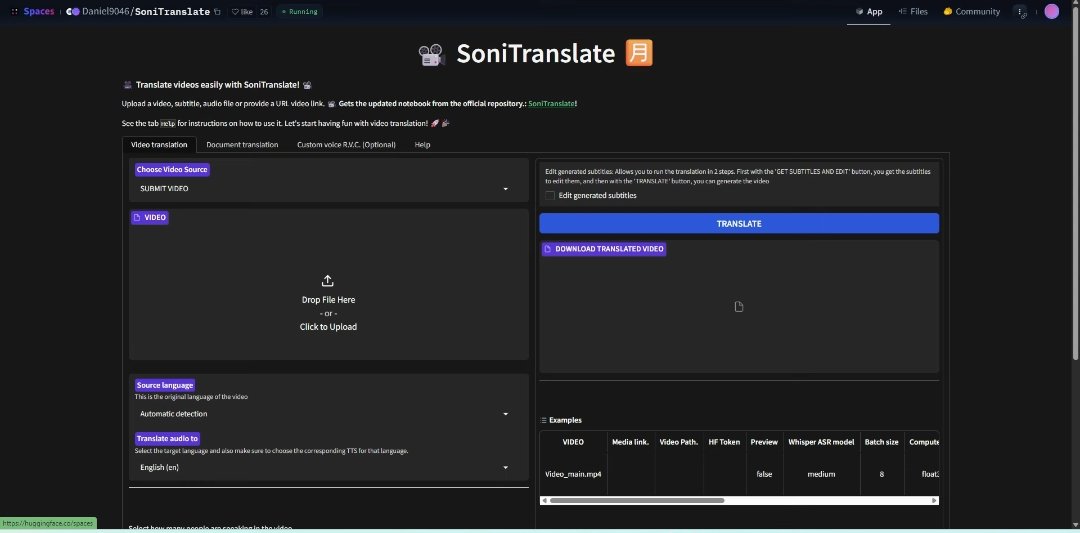This screenshot has height=533, width=1080.
Task: Go to the Help tab
Action: (x=422, y=145)
